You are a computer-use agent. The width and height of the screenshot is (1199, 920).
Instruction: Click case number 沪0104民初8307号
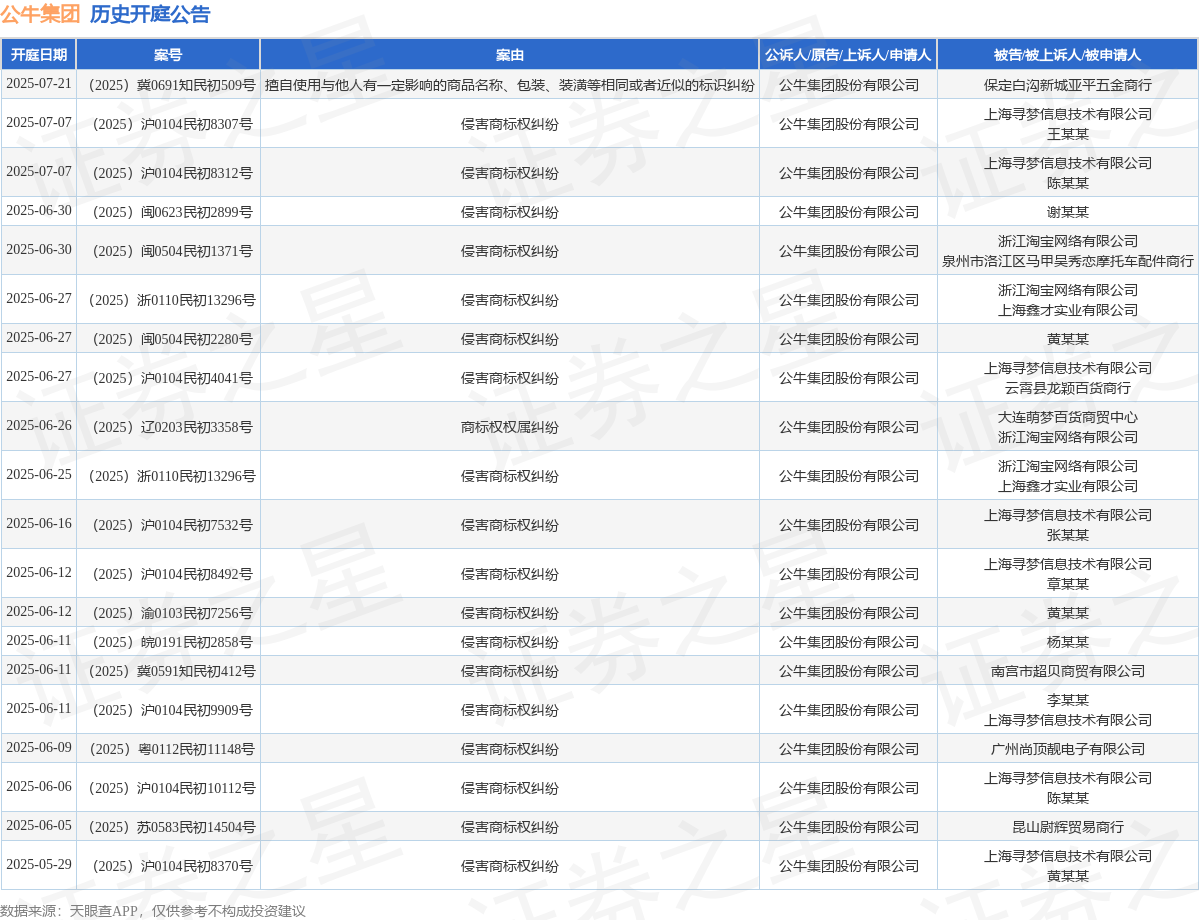click(168, 124)
